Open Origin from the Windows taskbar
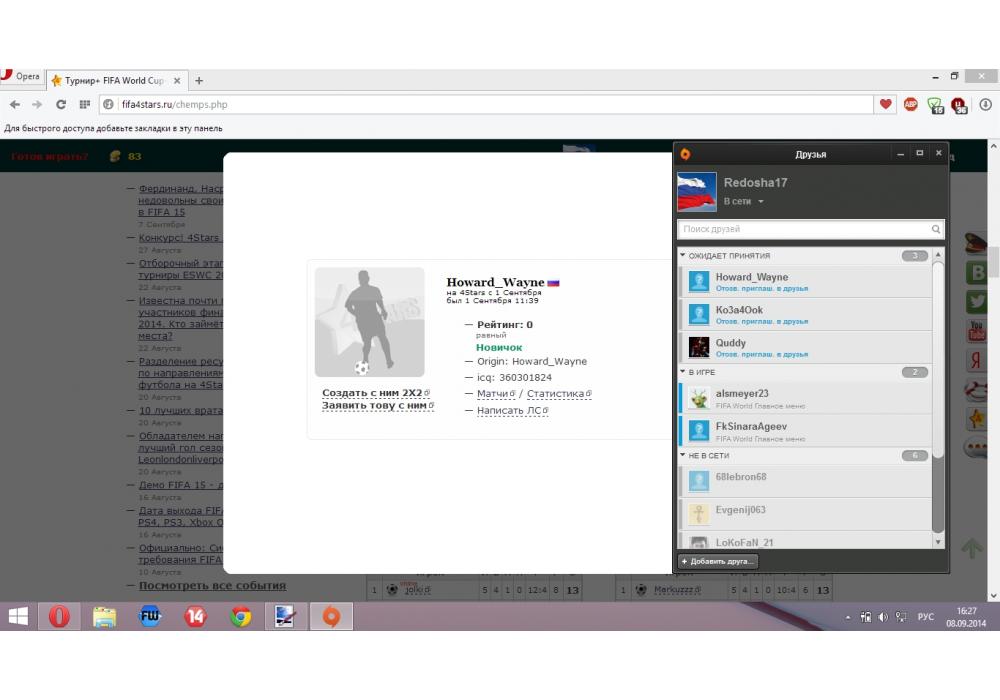 (x=331, y=617)
